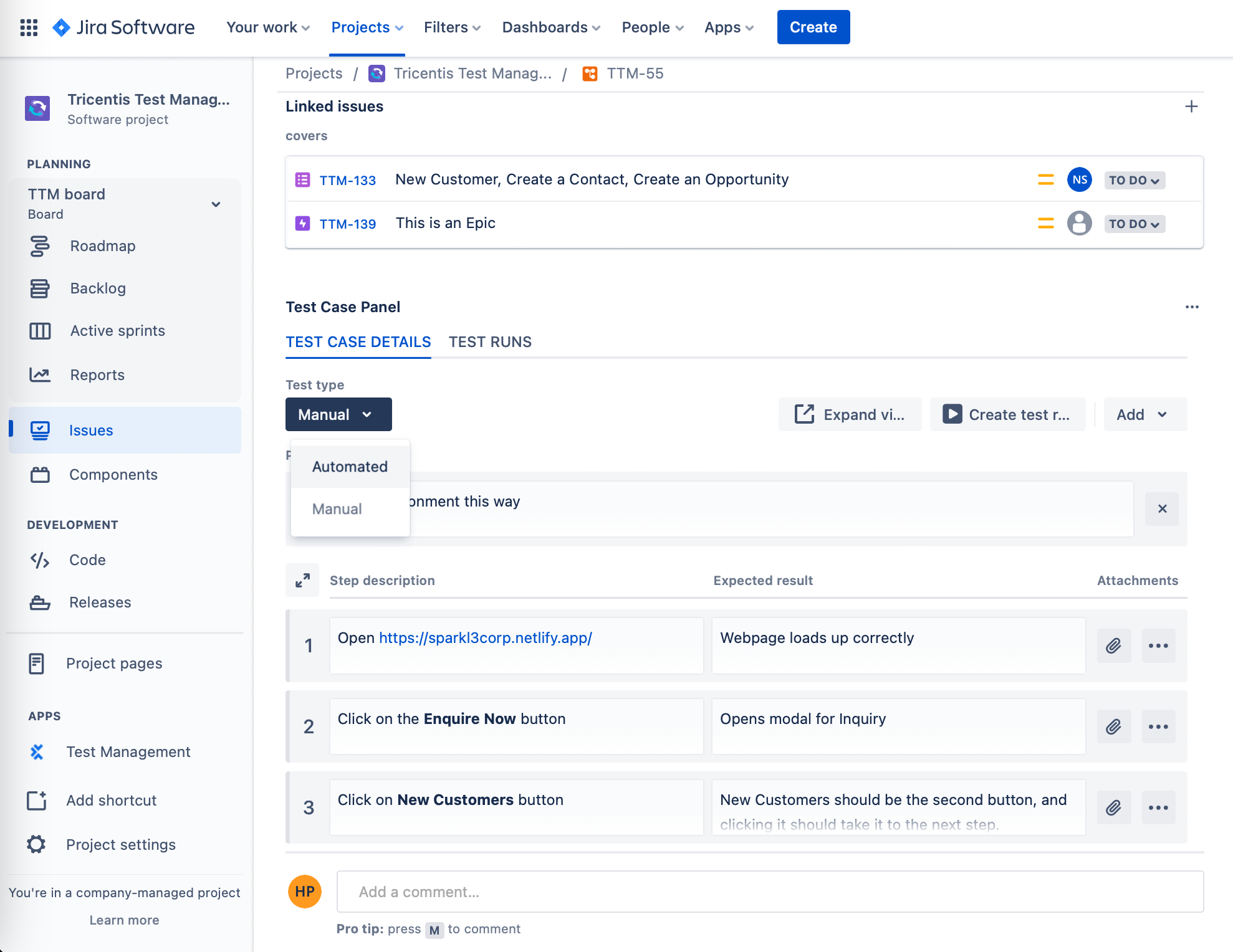Click the Jira Software logo

click(123, 27)
